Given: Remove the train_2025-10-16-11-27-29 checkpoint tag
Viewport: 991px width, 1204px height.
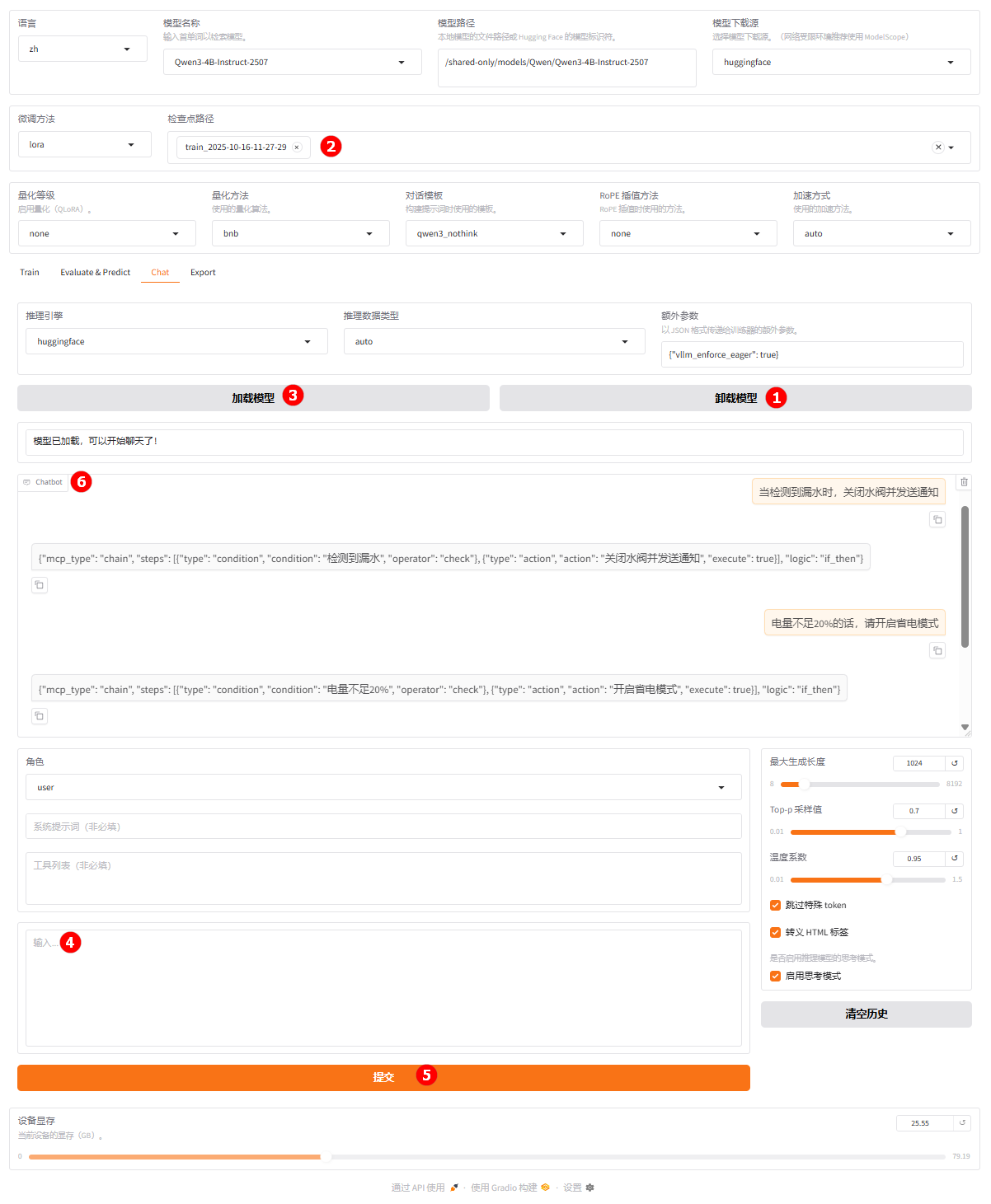Looking at the screenshot, I should pyautogui.click(x=297, y=148).
